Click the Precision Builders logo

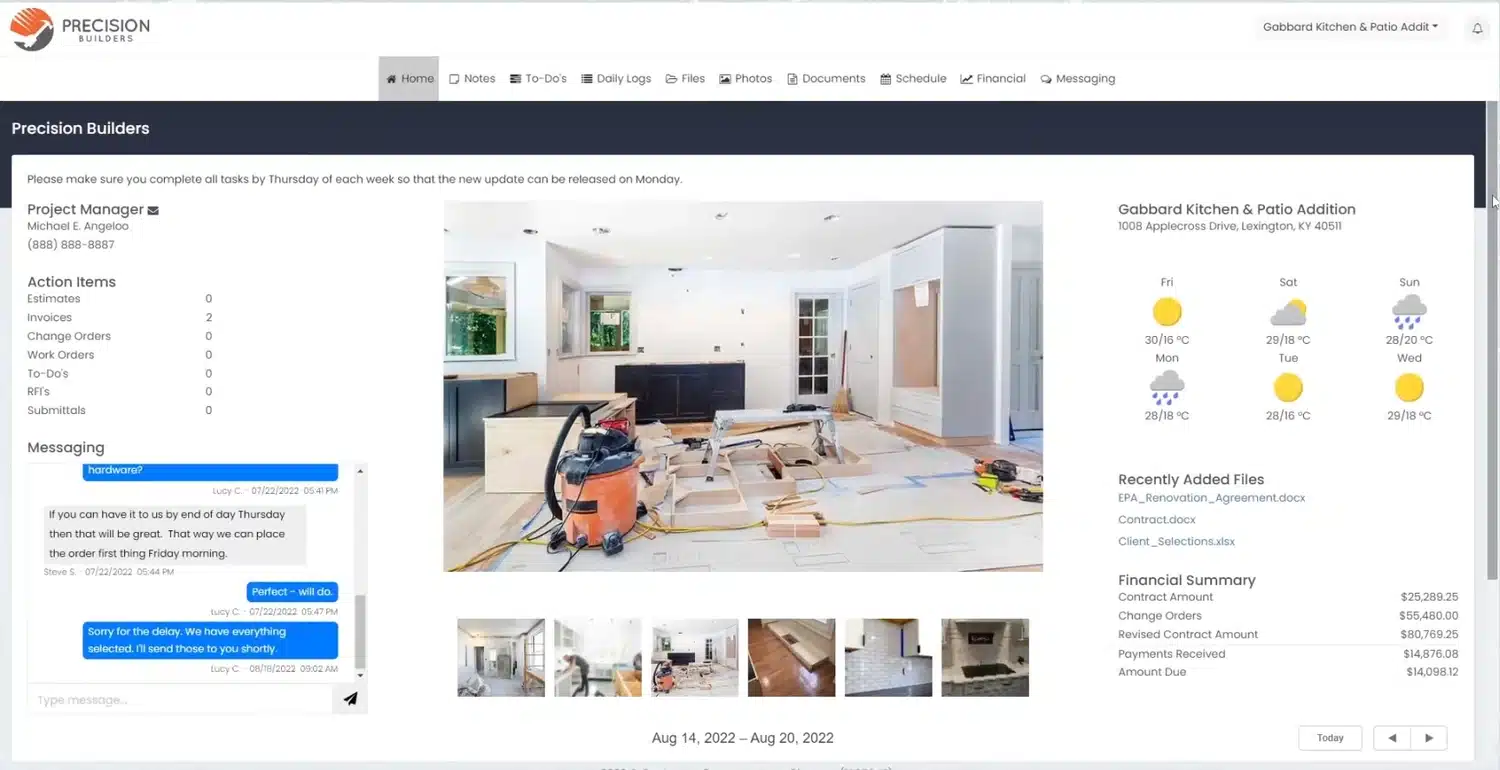tap(80, 27)
